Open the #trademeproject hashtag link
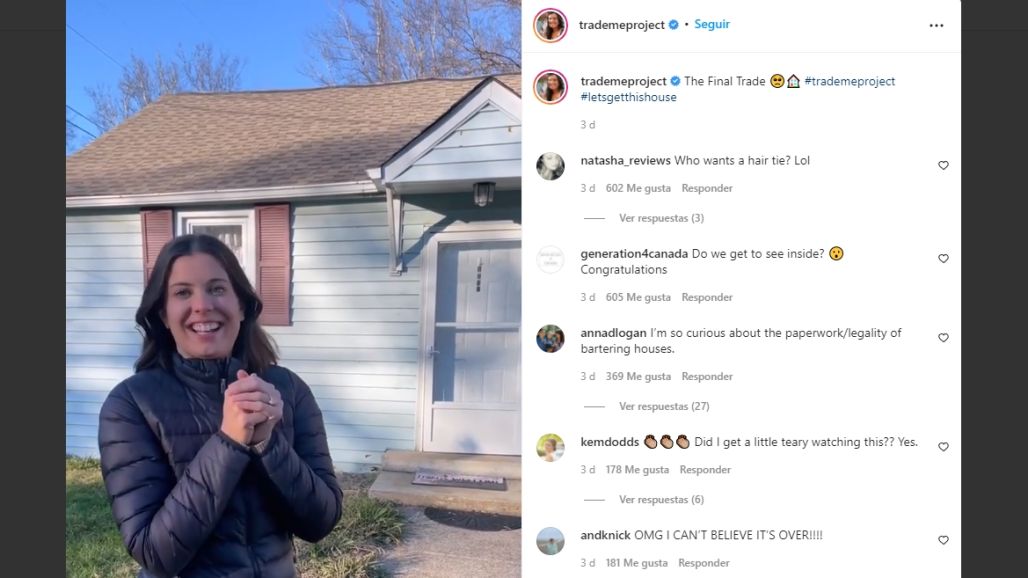 849,81
